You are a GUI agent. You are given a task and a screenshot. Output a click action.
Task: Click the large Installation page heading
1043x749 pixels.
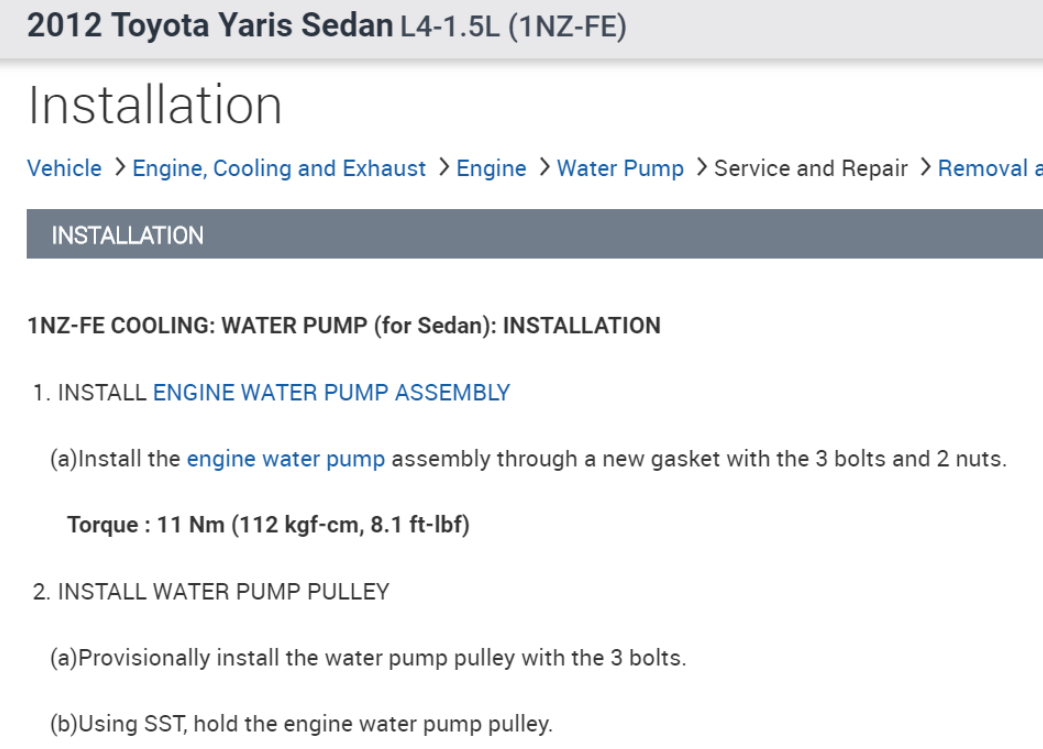click(x=155, y=105)
